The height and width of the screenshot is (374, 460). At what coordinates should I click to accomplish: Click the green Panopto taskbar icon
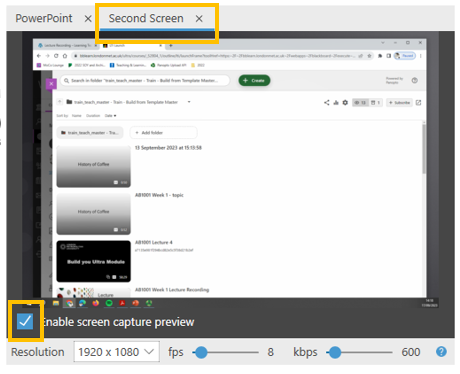coord(149,303)
